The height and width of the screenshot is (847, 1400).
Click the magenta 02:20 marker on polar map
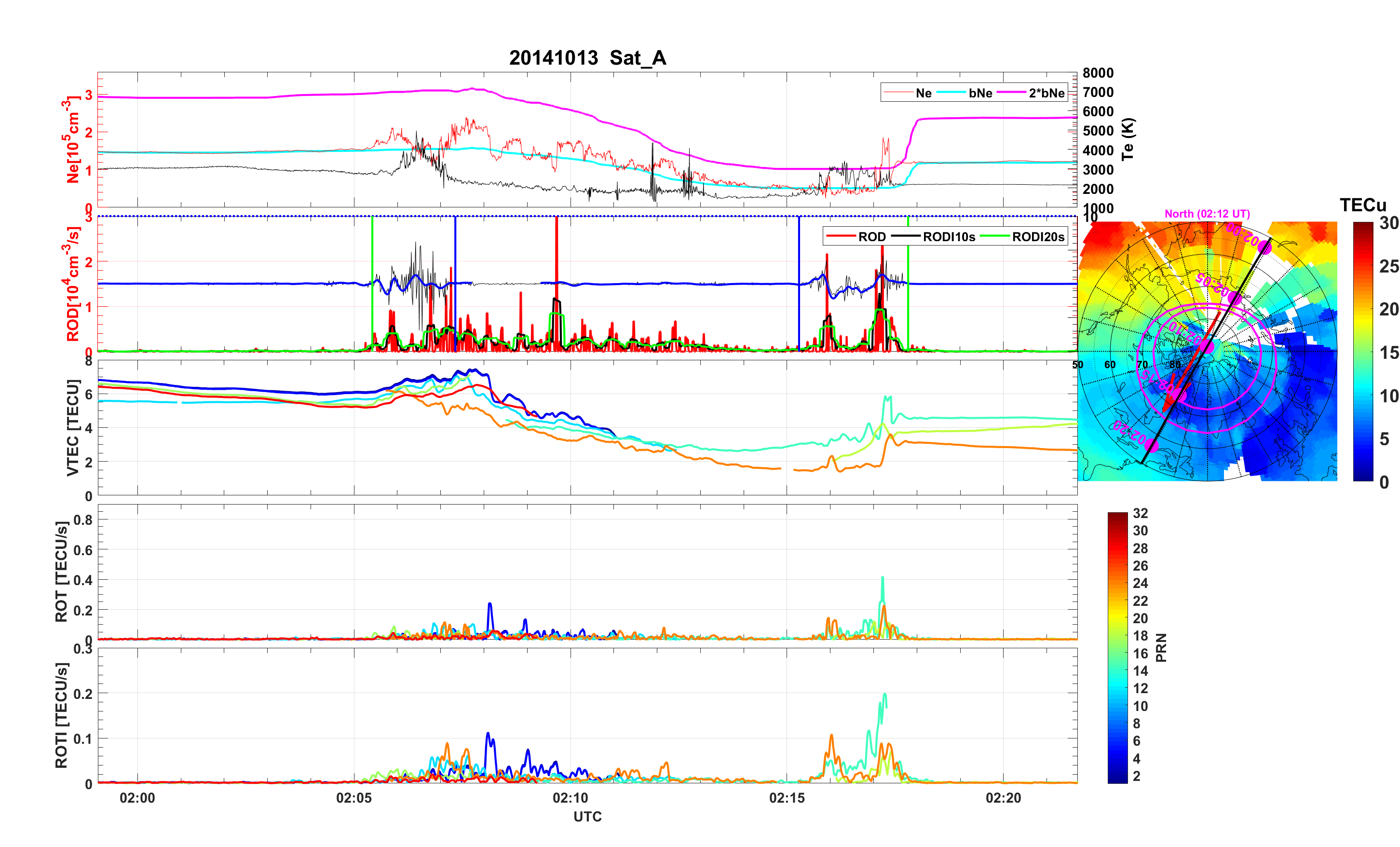click(x=1152, y=445)
